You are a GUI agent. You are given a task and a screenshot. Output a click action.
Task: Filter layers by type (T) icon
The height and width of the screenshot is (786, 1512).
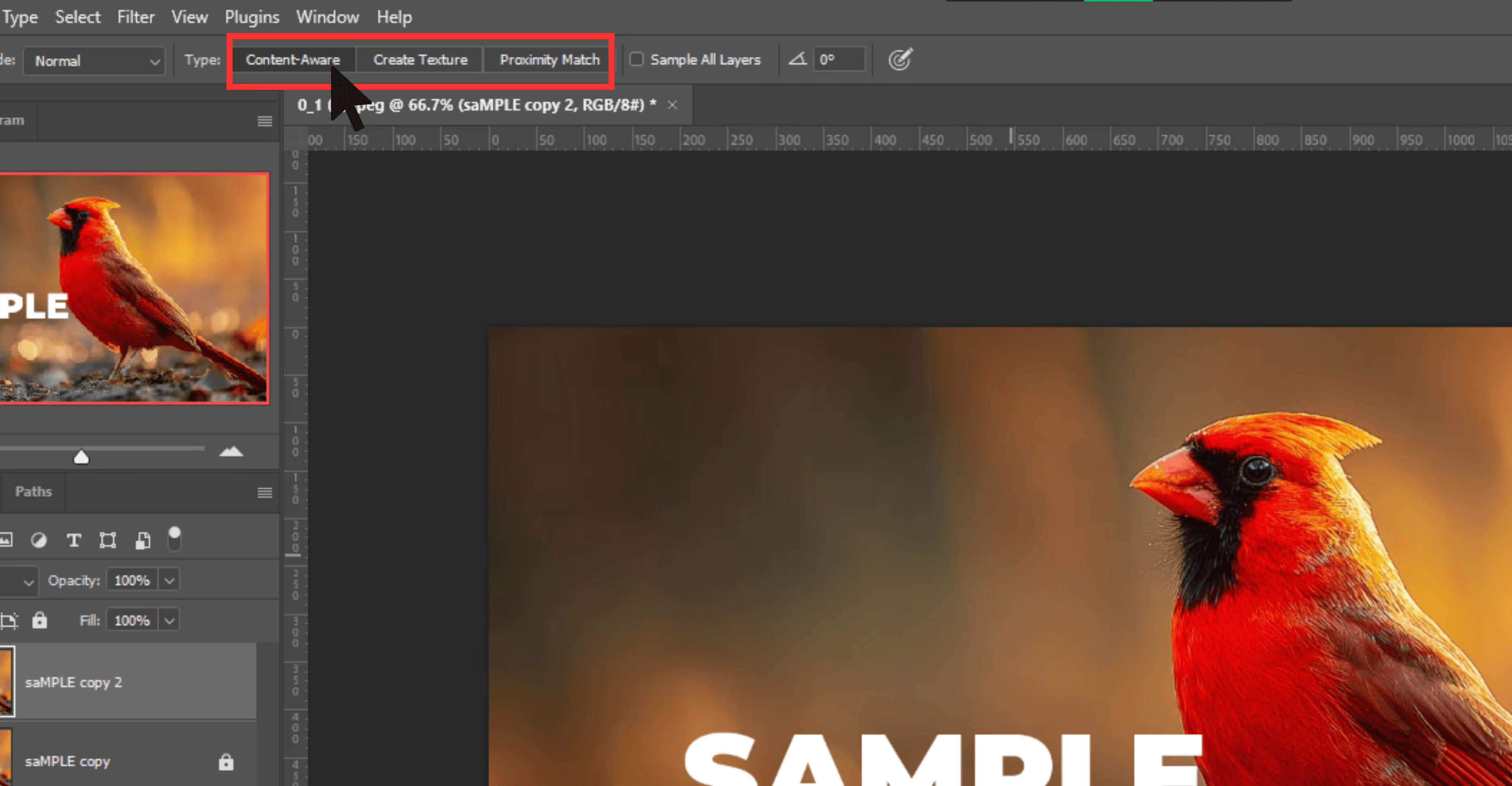[x=73, y=540]
